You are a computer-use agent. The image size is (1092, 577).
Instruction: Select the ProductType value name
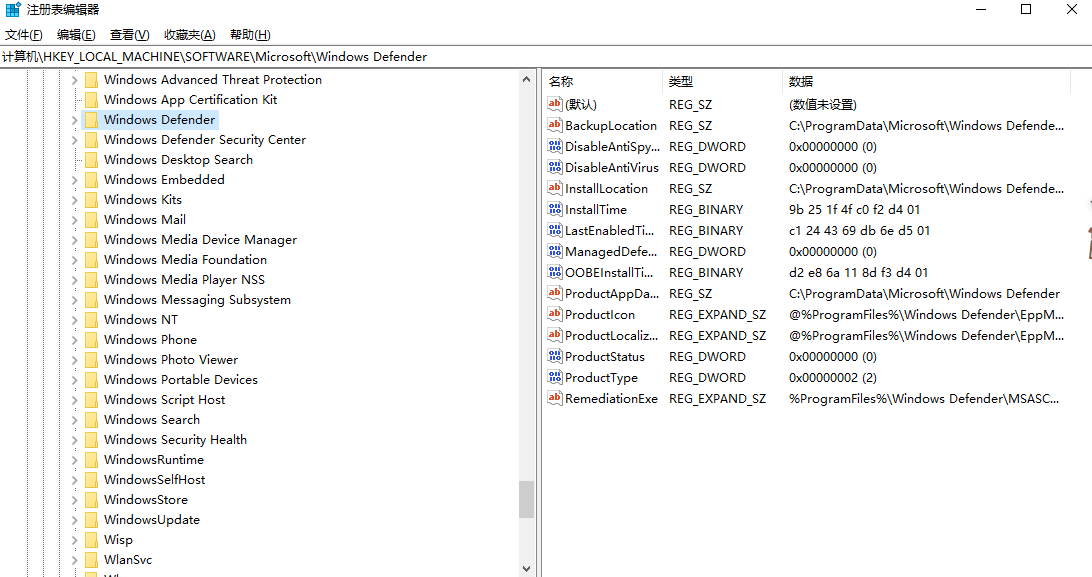601,378
